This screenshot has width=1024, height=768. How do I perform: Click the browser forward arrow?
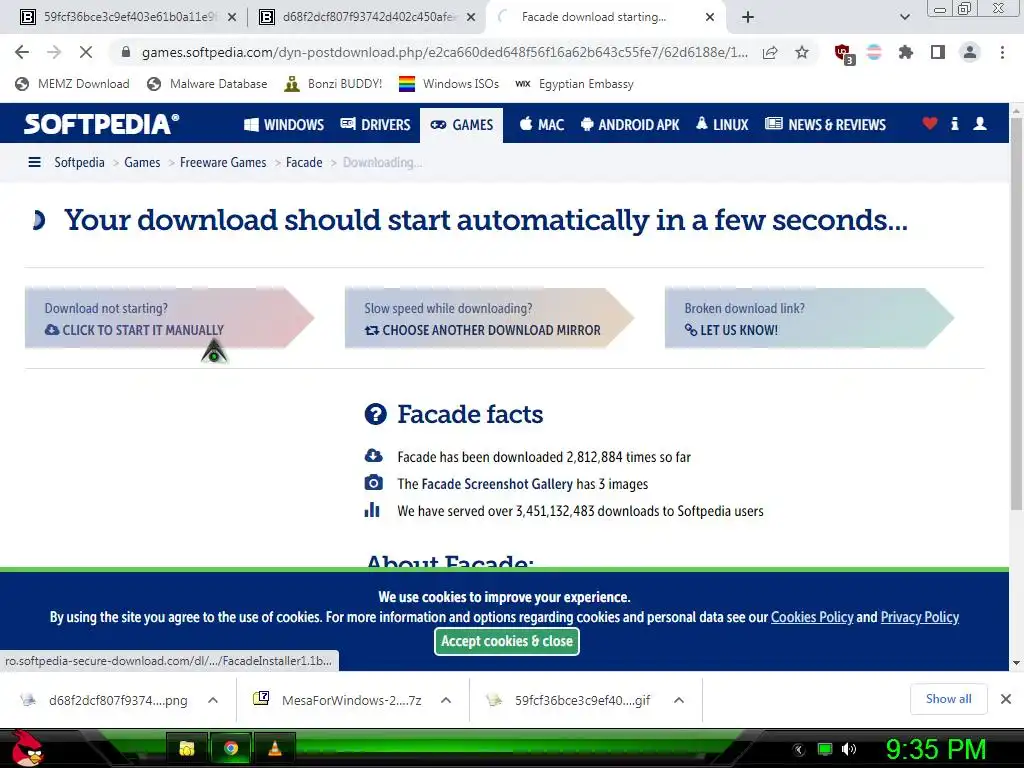pyautogui.click(x=54, y=52)
